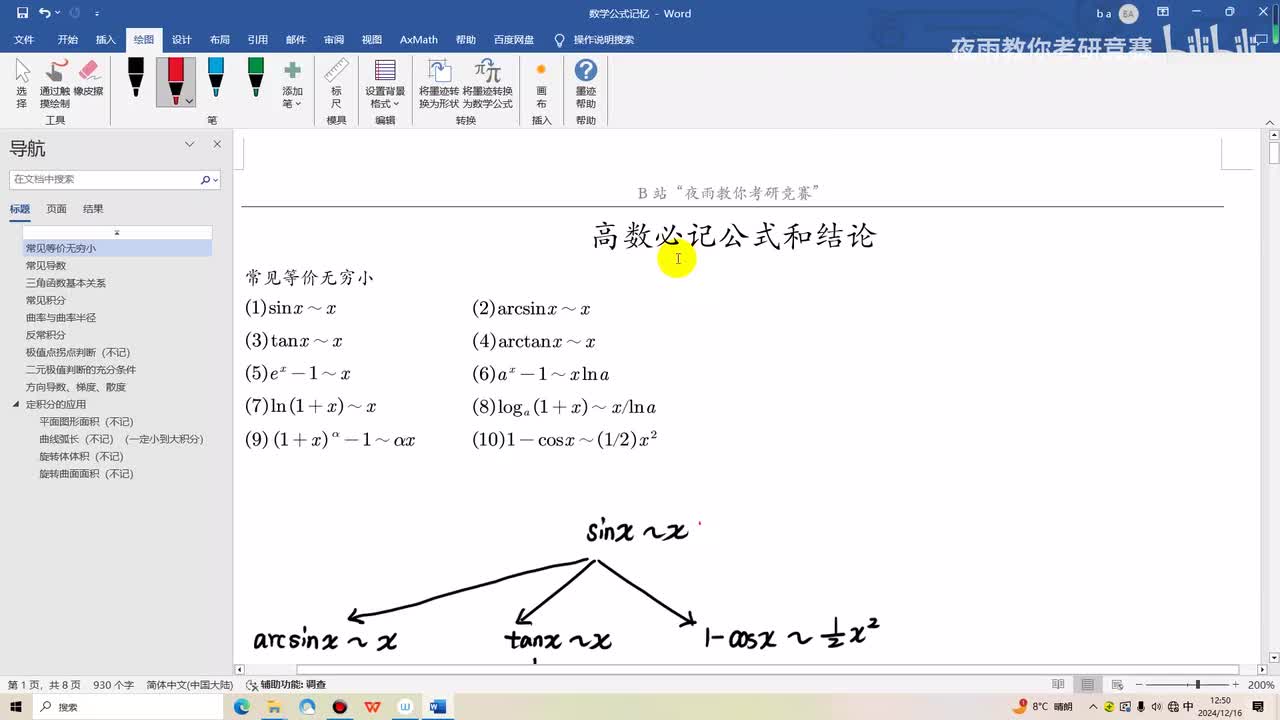Screen dimensions: 1280x720
Task: Select the black pen
Action: click(x=136, y=78)
